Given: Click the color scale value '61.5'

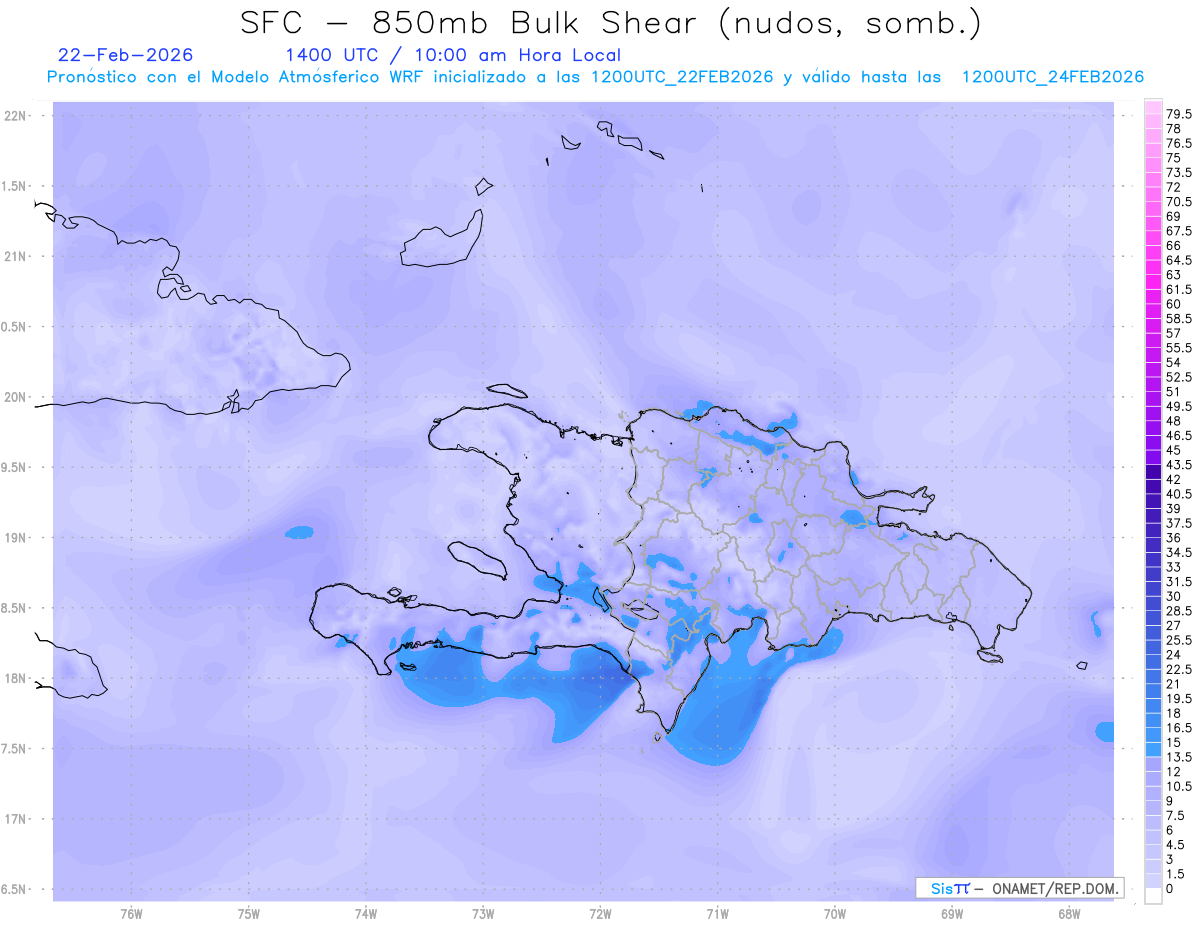Looking at the screenshot, I should (1179, 289).
